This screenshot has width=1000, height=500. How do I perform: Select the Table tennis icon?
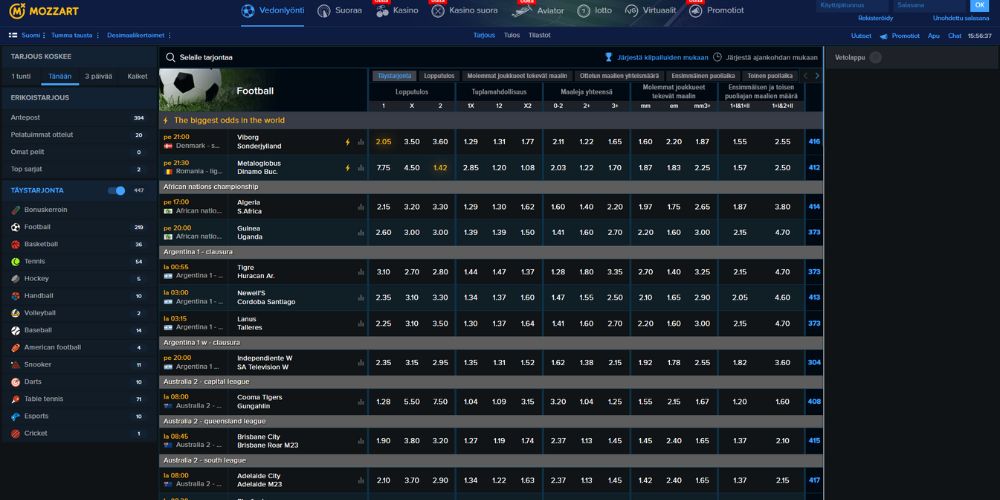(x=15, y=399)
